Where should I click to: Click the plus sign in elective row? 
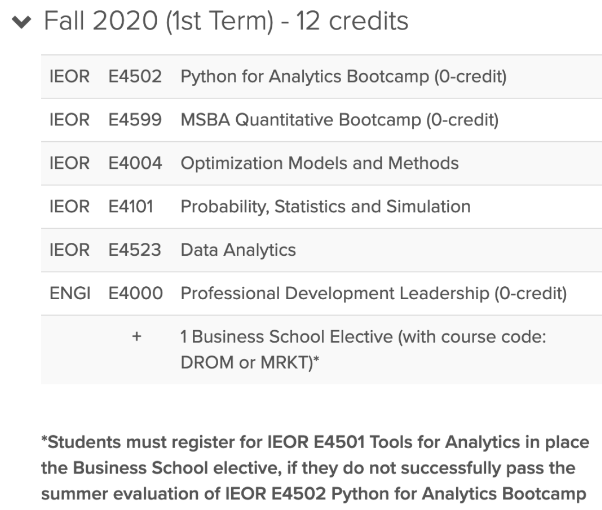(x=136, y=338)
